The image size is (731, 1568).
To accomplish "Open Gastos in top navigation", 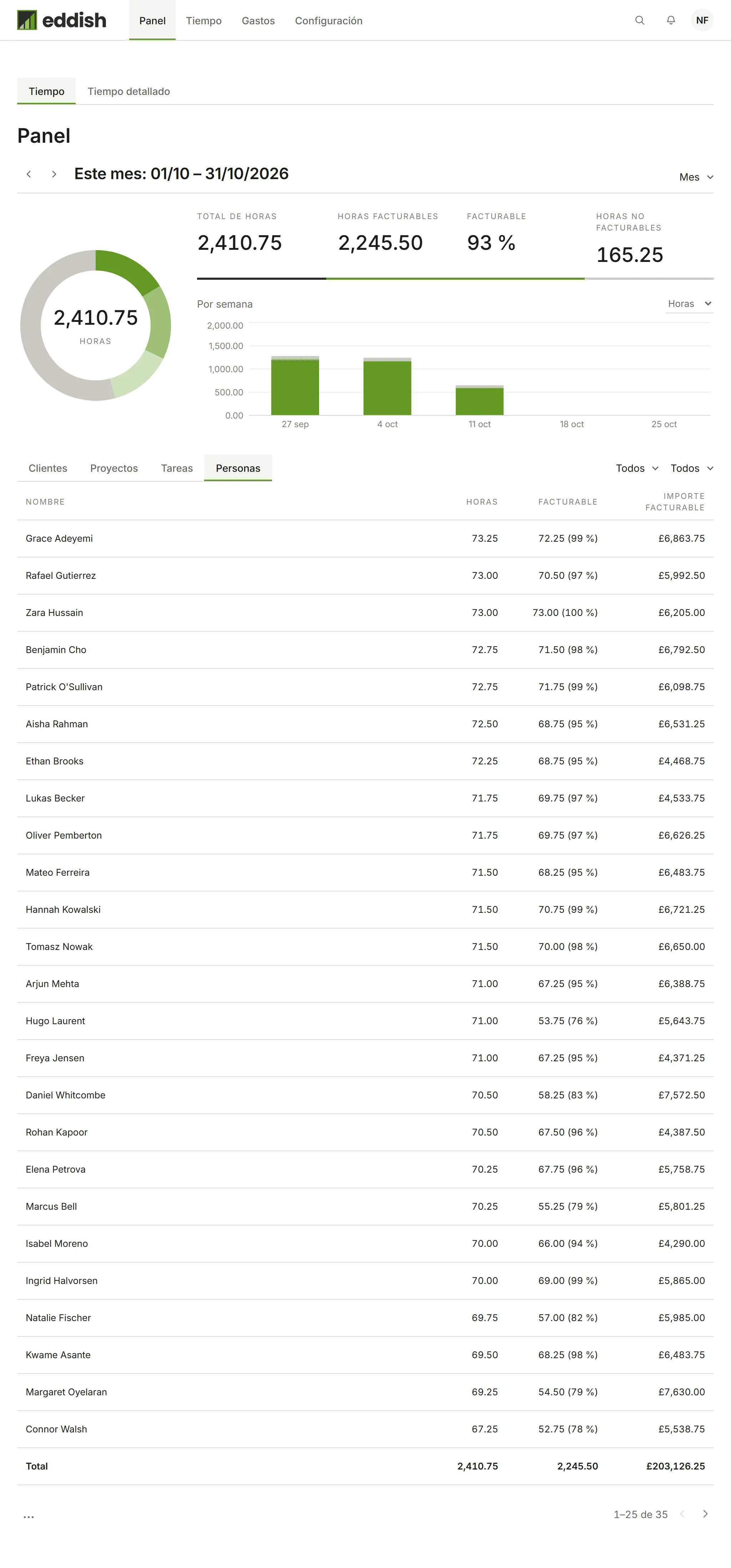I will click(258, 21).
